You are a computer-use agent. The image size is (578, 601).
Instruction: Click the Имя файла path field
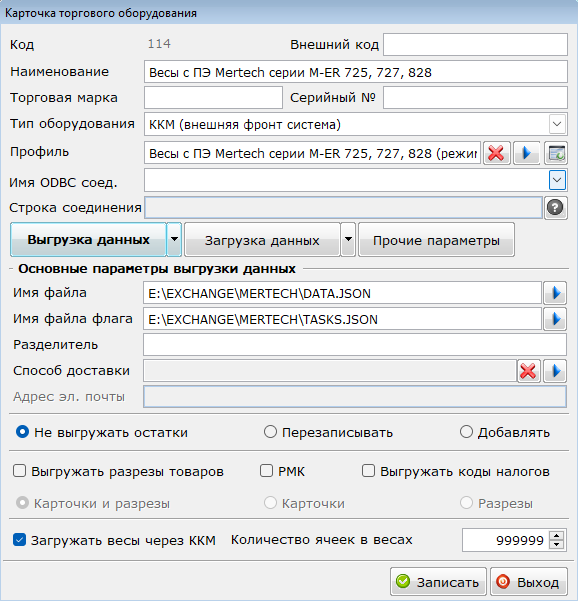click(342, 293)
